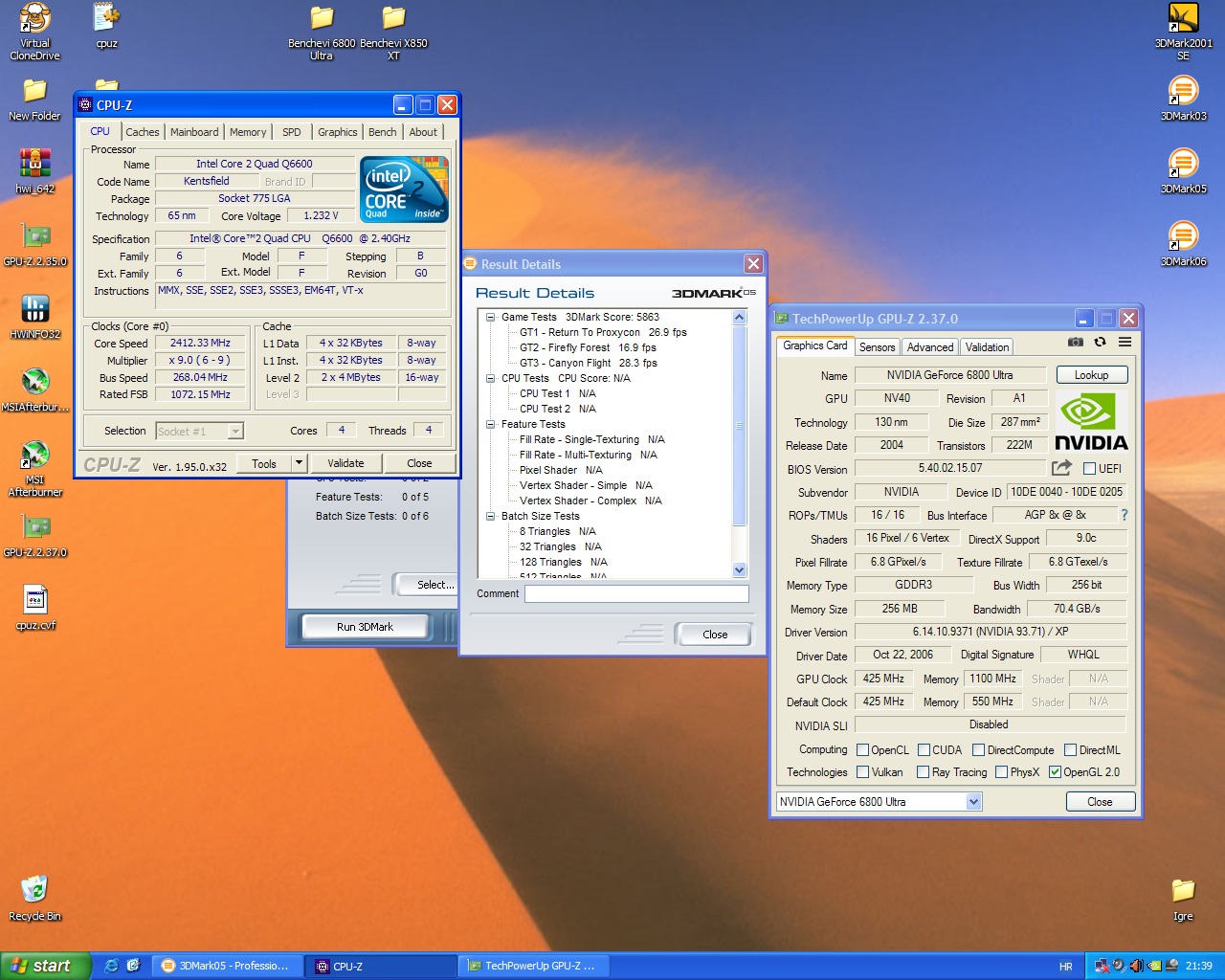Image resolution: width=1225 pixels, height=980 pixels.
Task: Open the 3DMark06 desktop shortcut
Action: 1183,236
